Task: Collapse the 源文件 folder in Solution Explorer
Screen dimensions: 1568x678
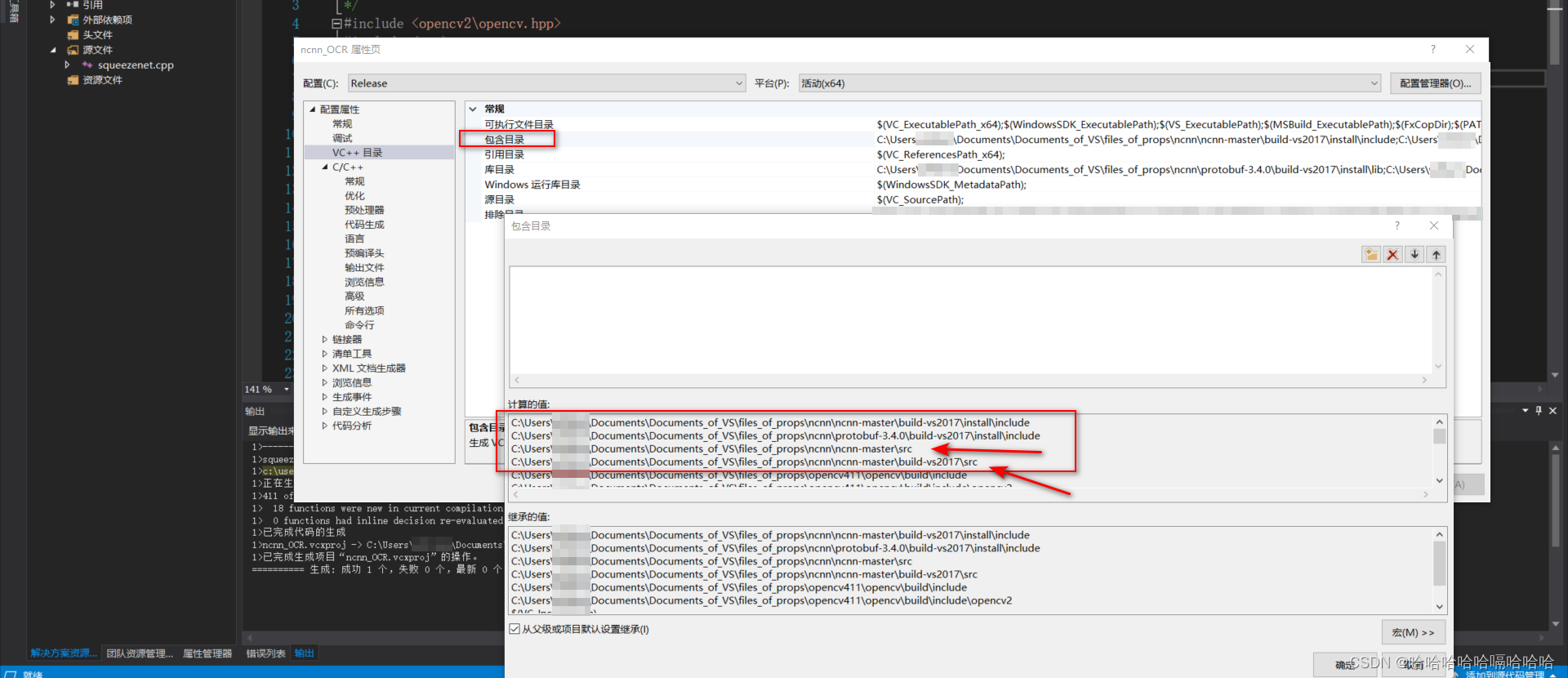Action: (x=53, y=50)
